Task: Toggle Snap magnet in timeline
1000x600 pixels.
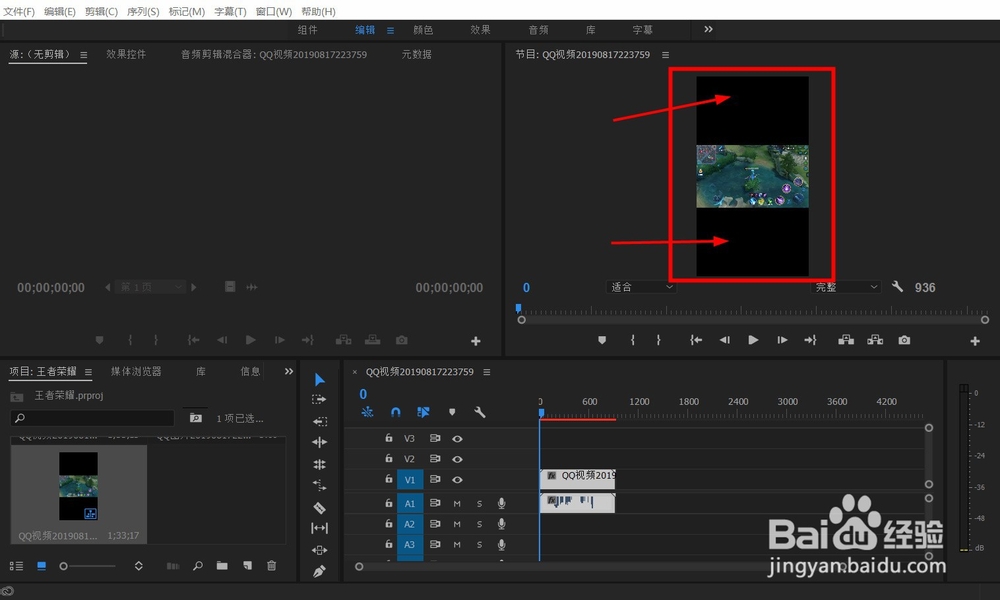Action: [x=395, y=413]
